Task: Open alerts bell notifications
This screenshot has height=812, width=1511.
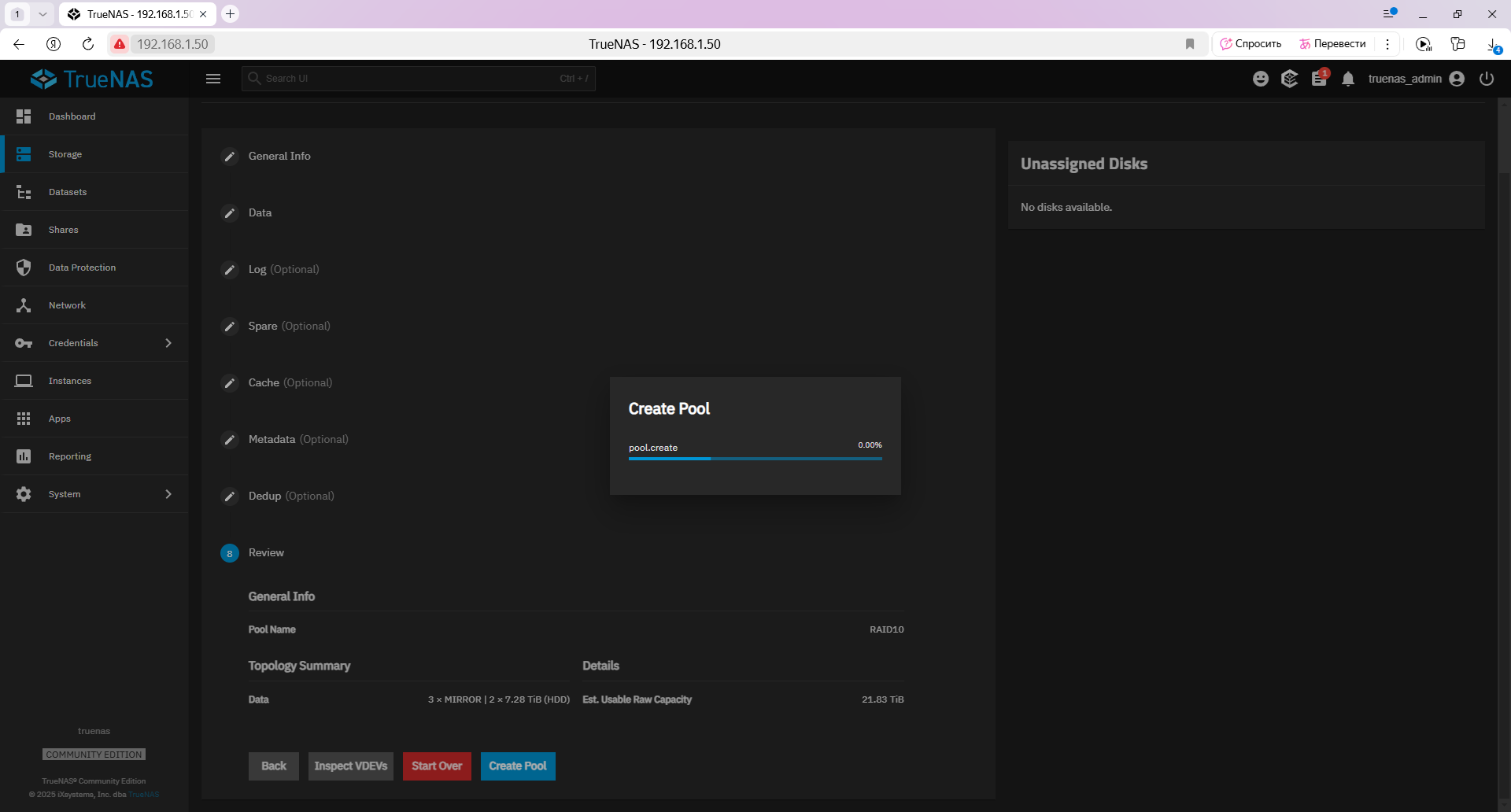Action: 1348,79
